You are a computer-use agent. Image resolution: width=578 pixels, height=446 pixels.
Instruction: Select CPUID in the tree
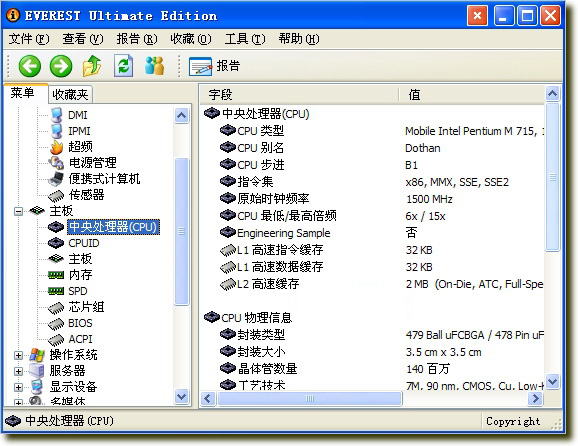point(84,243)
